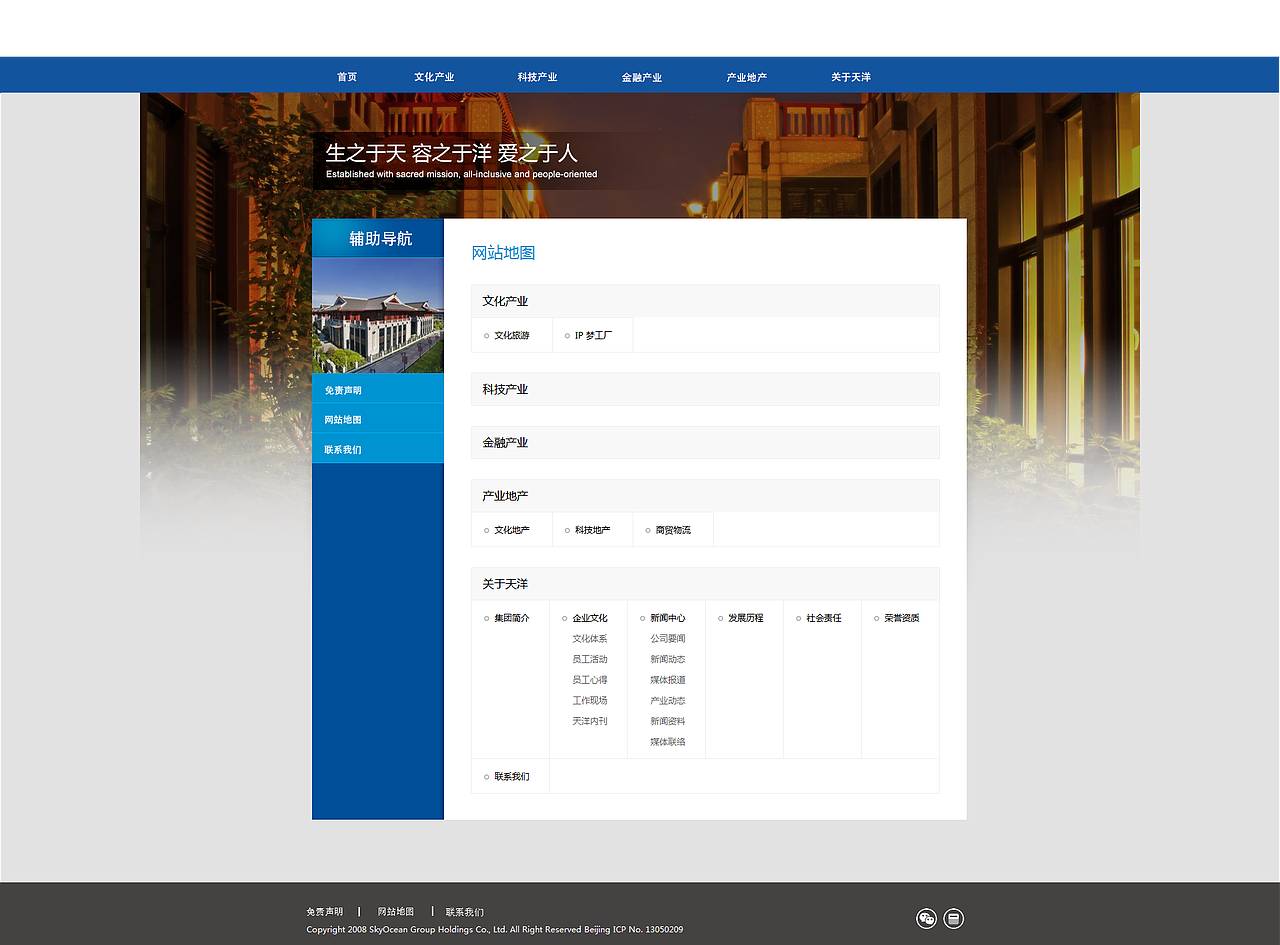Click the 产业地产 sitemap section header
The width and height of the screenshot is (1280, 945).
pos(705,496)
